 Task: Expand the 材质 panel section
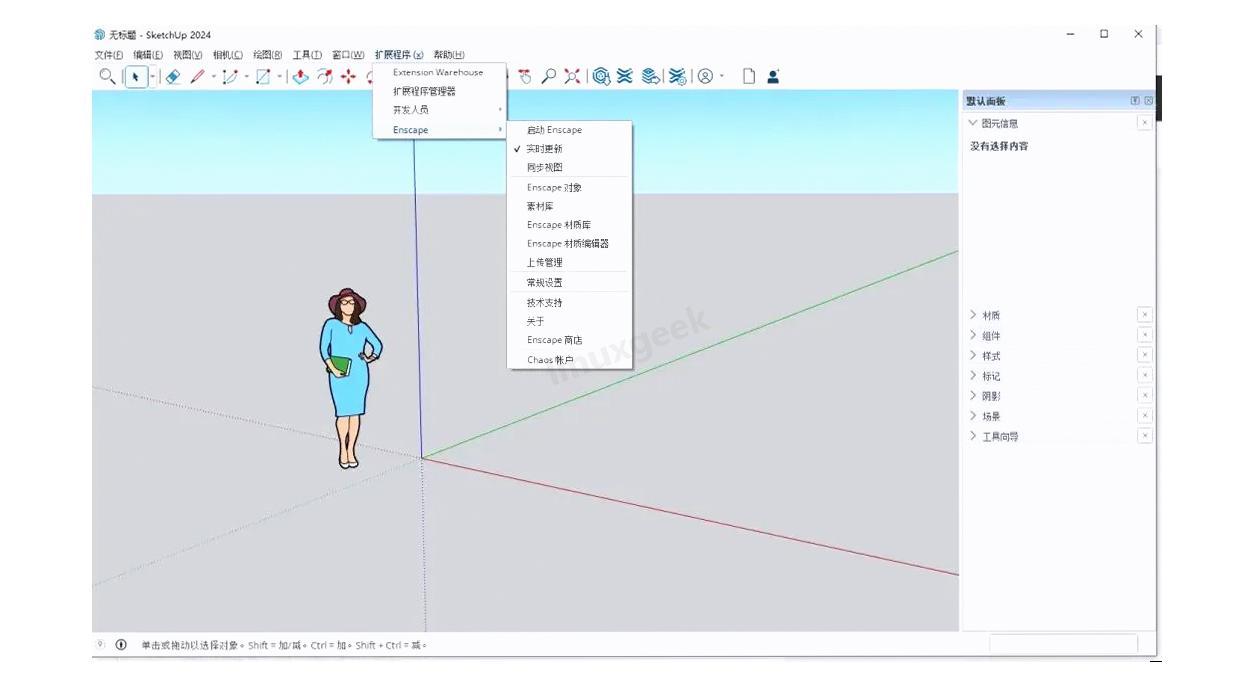tap(991, 316)
